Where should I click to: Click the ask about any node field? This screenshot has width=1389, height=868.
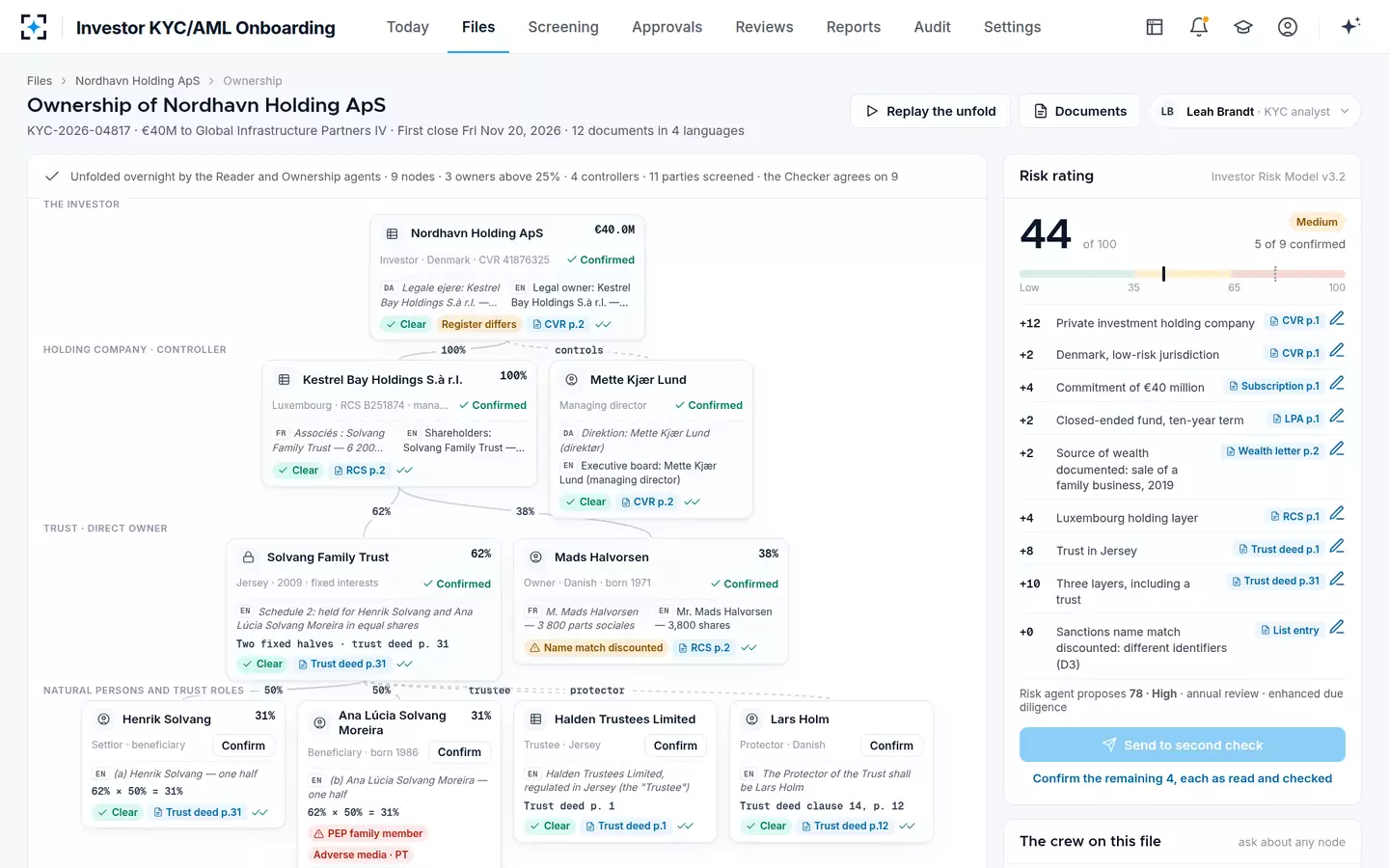(1292, 842)
